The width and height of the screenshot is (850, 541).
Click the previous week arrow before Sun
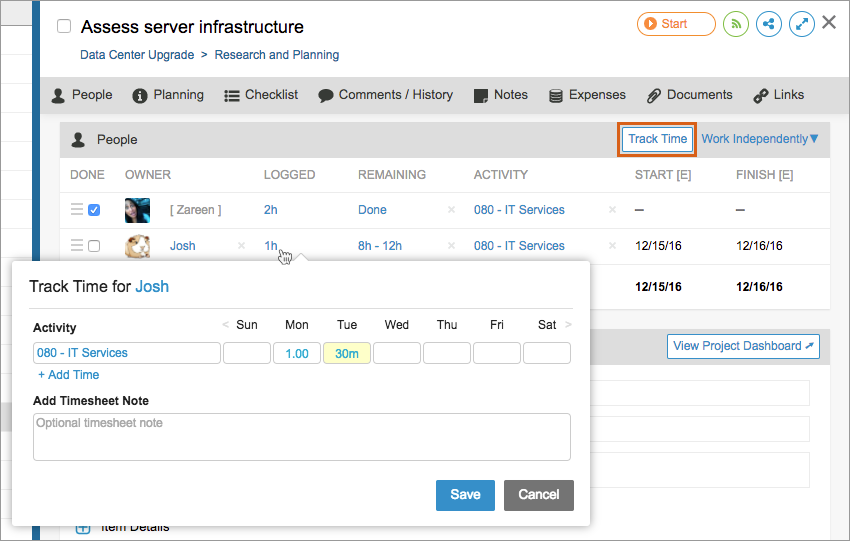[225, 324]
